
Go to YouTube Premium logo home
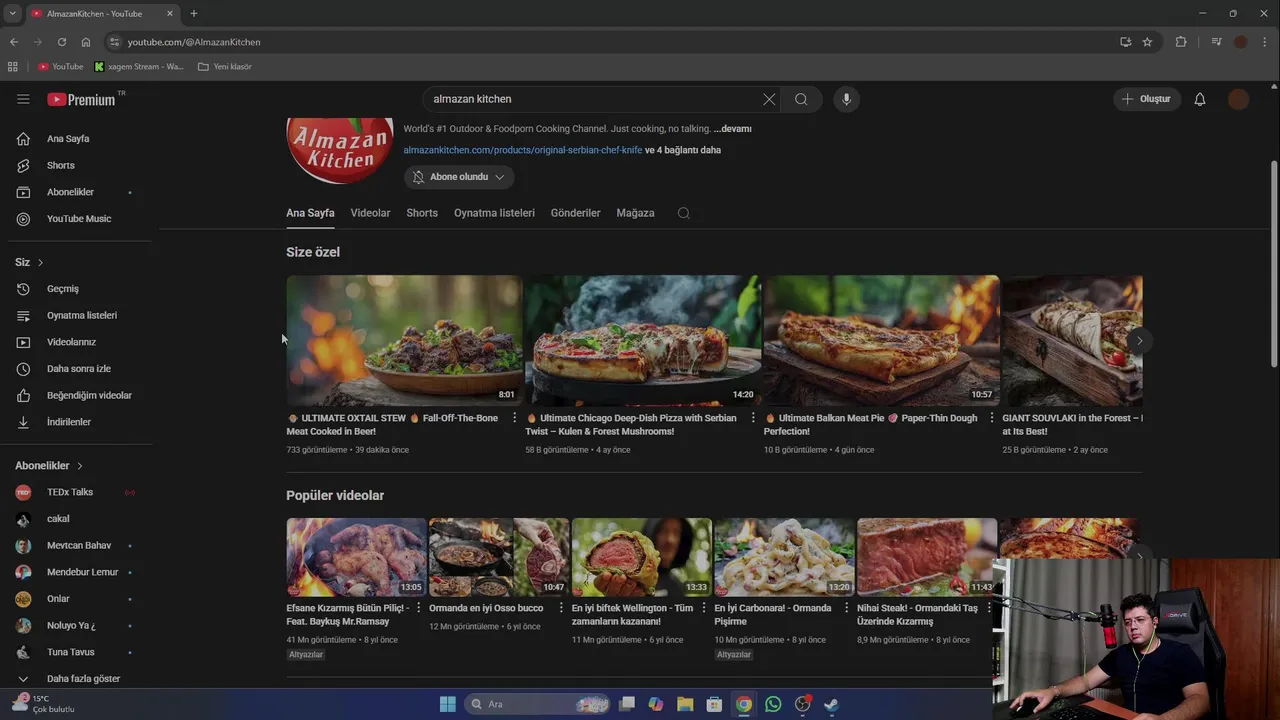[81, 99]
